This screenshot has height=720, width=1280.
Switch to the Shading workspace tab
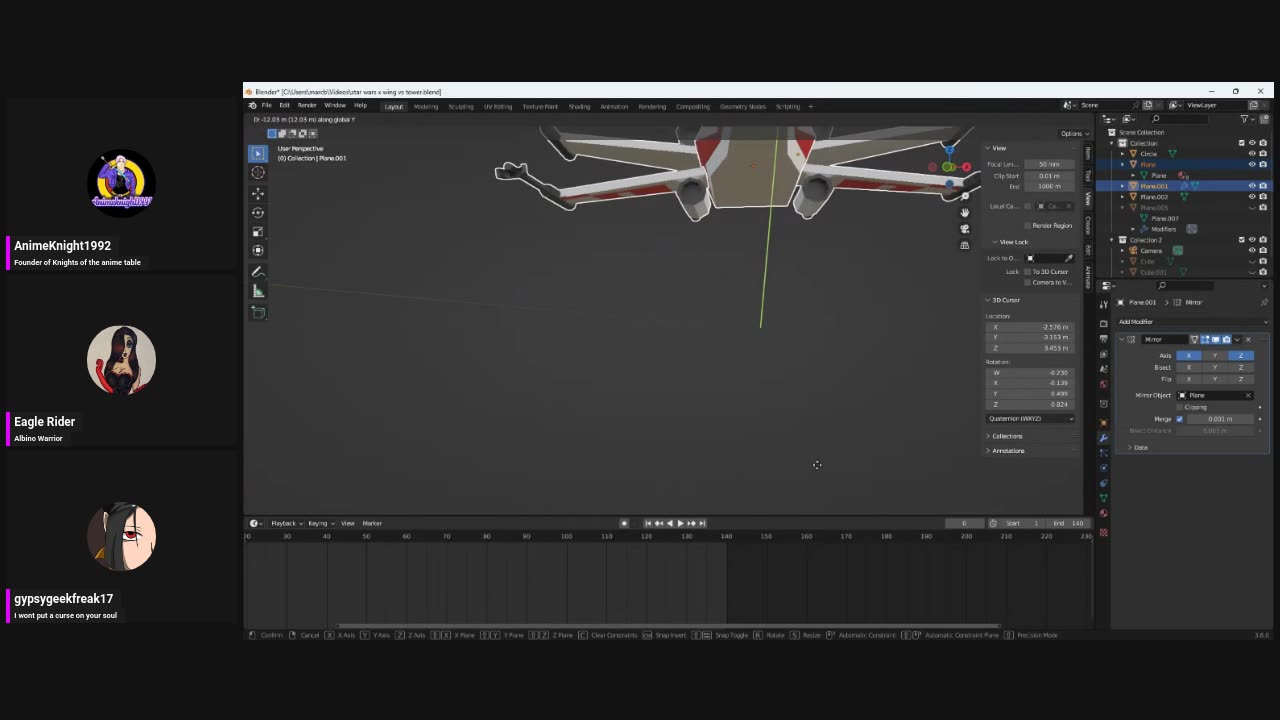[579, 106]
